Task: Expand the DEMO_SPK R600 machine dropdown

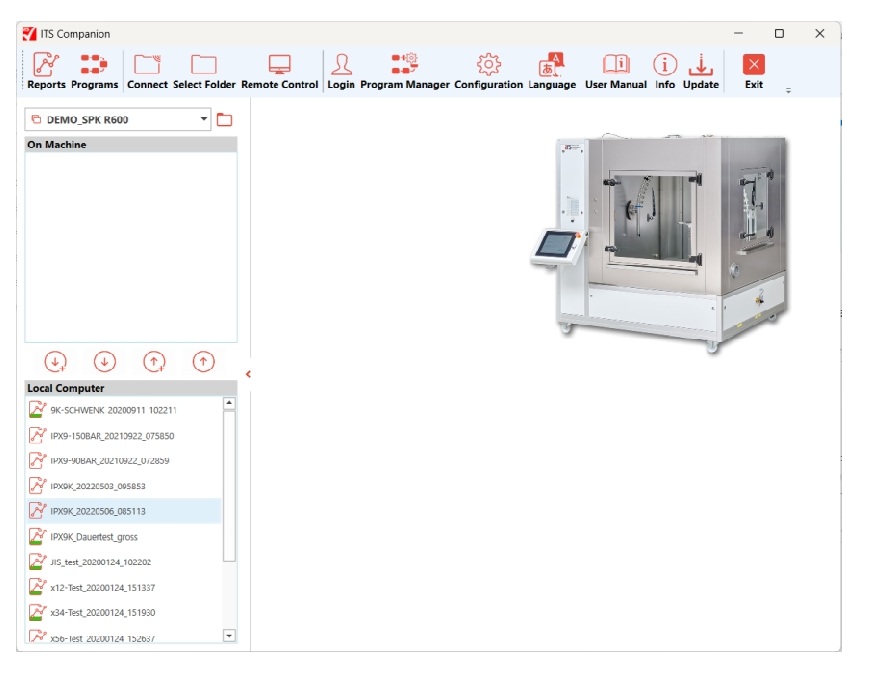Action: pos(204,120)
